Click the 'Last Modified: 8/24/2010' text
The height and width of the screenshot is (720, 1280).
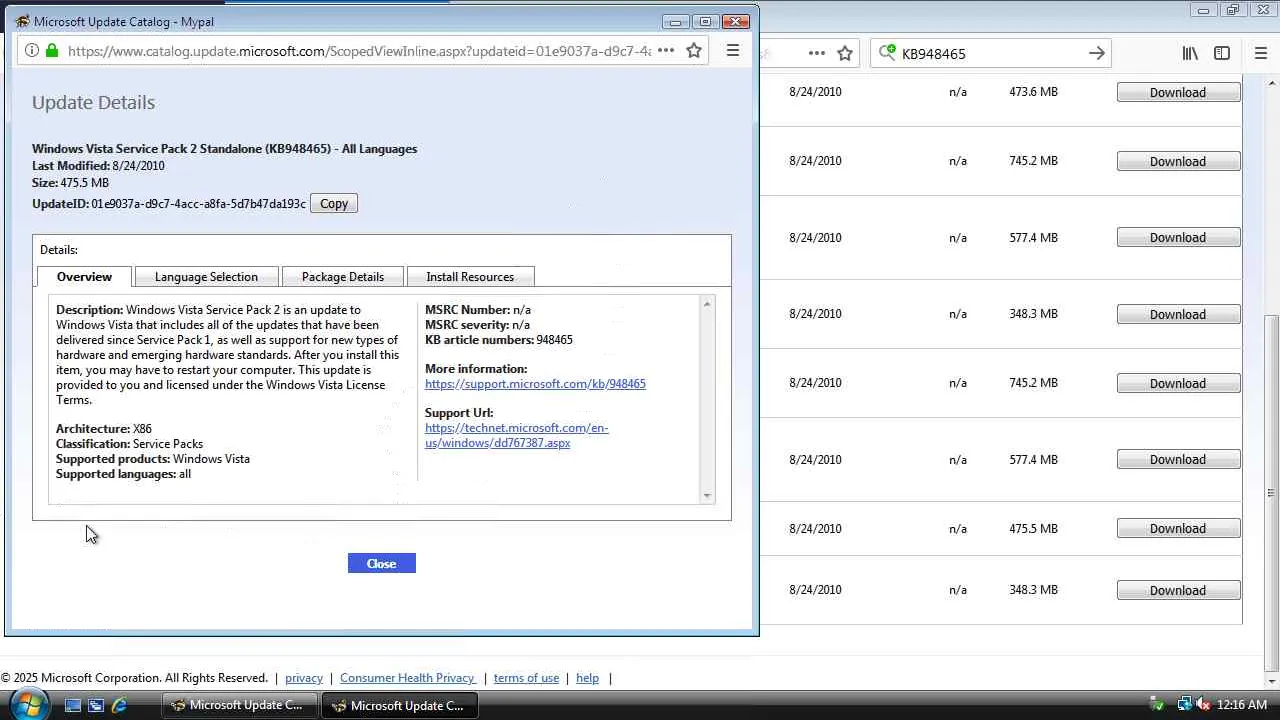[x=98, y=166]
